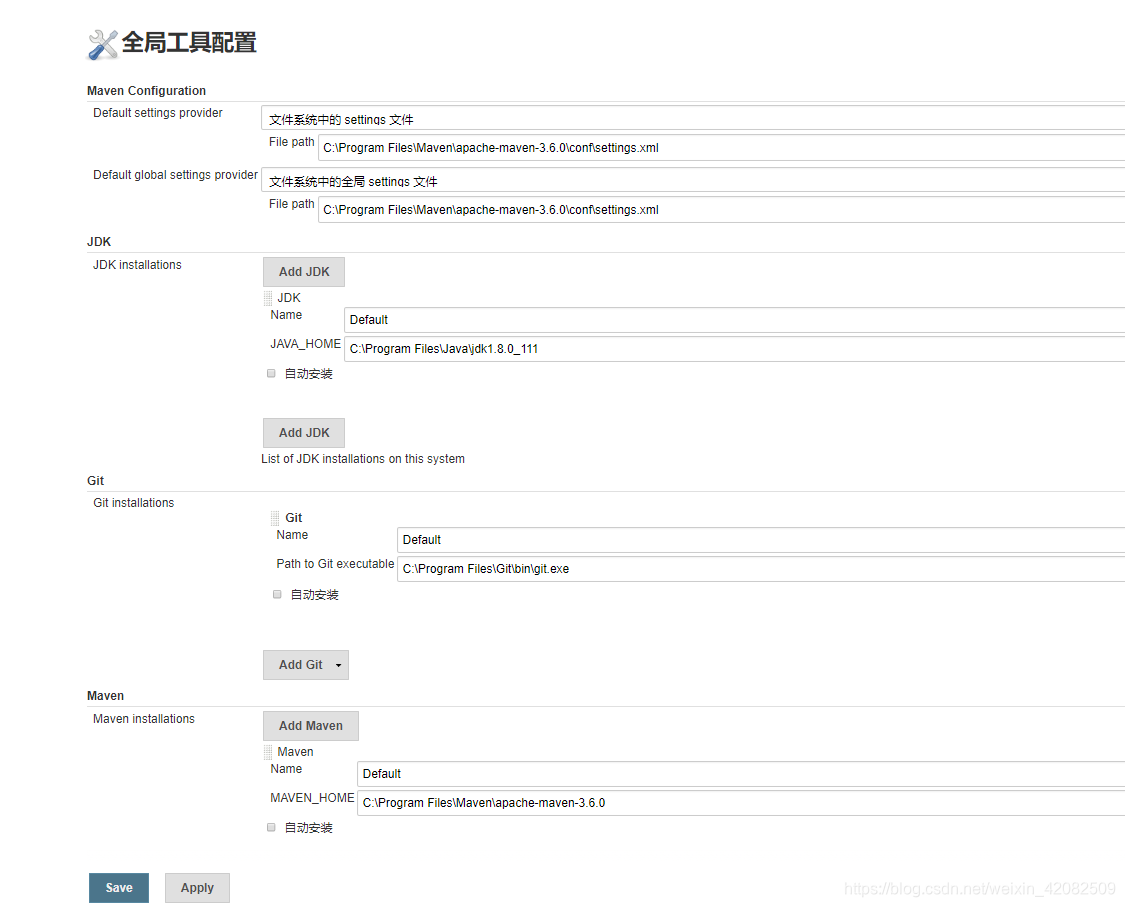Click the lower Add JDK button

point(304,433)
